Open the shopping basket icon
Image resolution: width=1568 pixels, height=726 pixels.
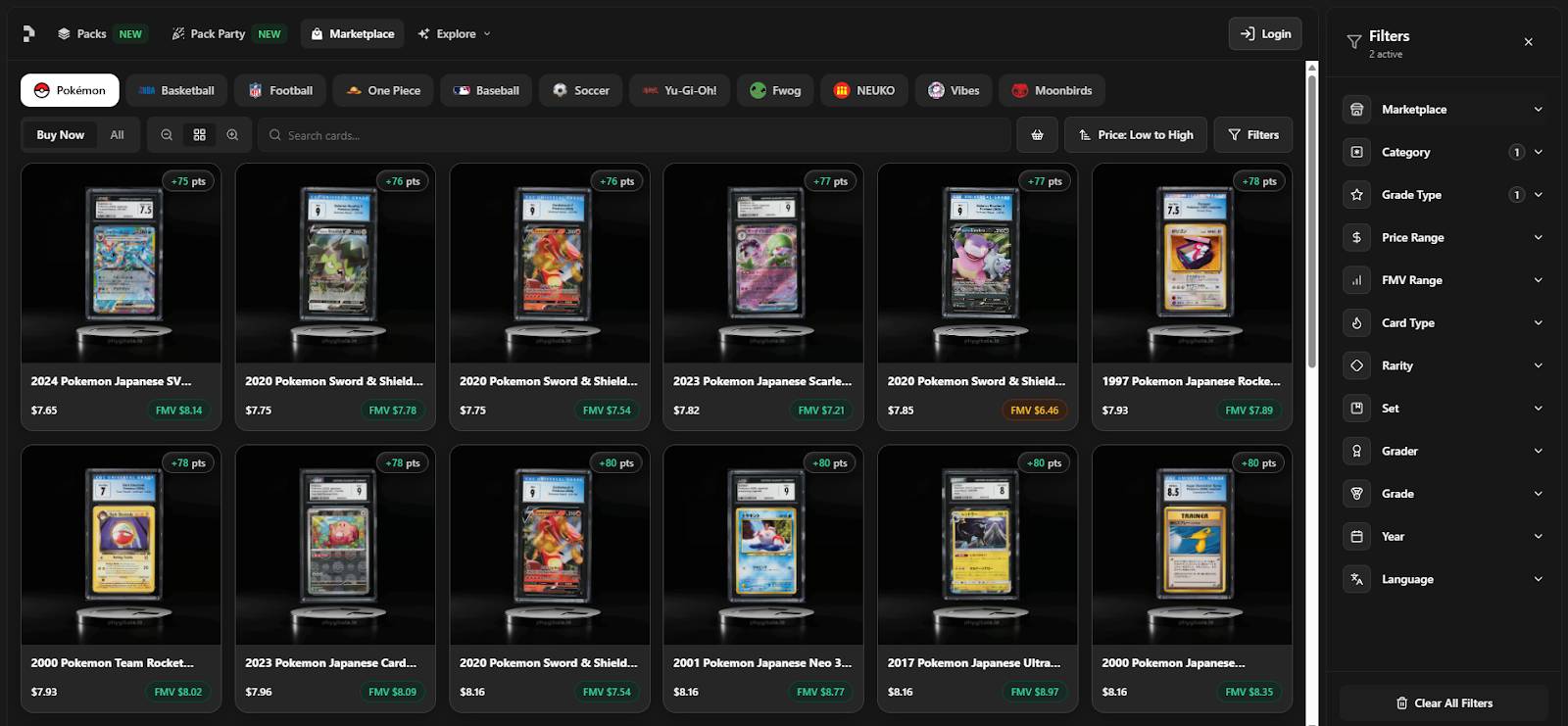(x=1037, y=135)
